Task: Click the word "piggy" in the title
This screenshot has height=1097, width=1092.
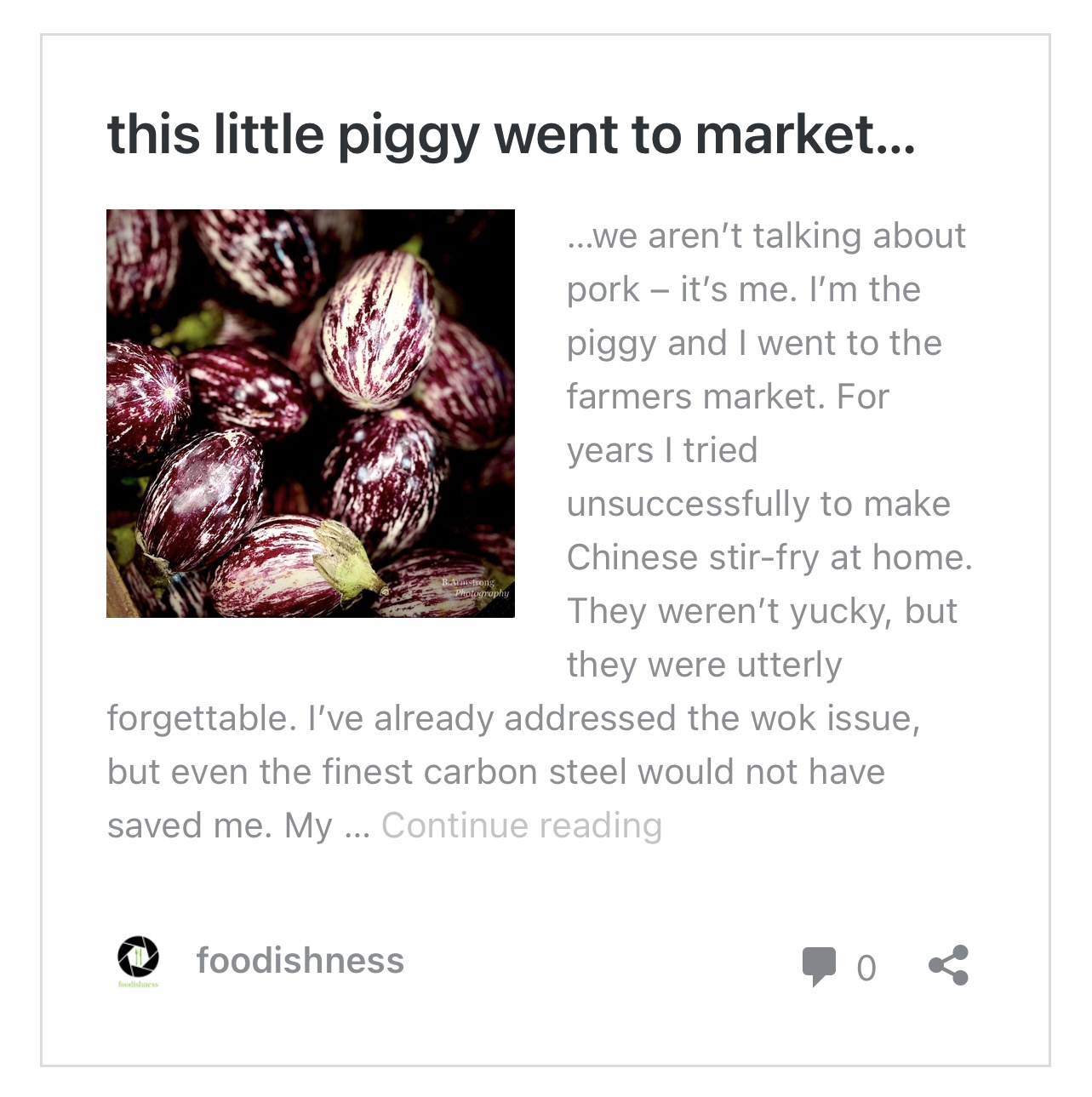Action: point(409,138)
